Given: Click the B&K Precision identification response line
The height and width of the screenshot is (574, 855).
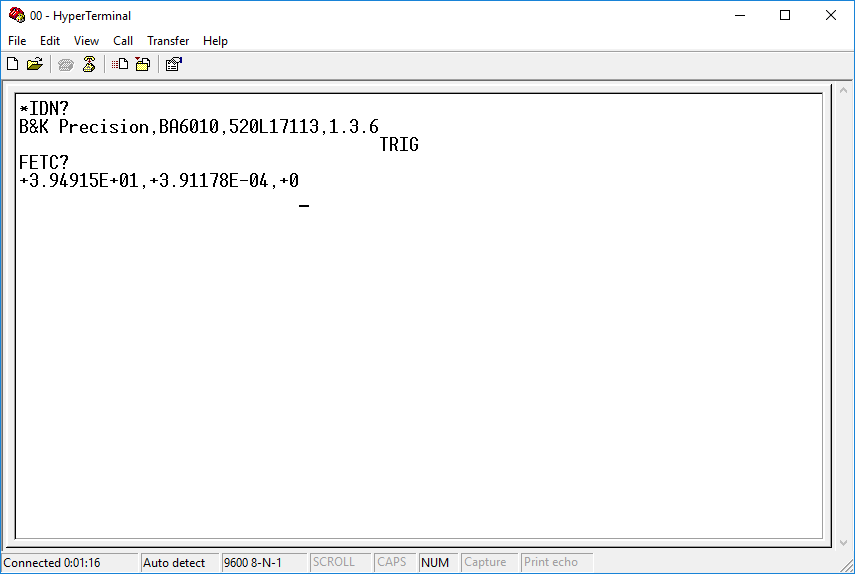Looking at the screenshot, I should point(198,126).
